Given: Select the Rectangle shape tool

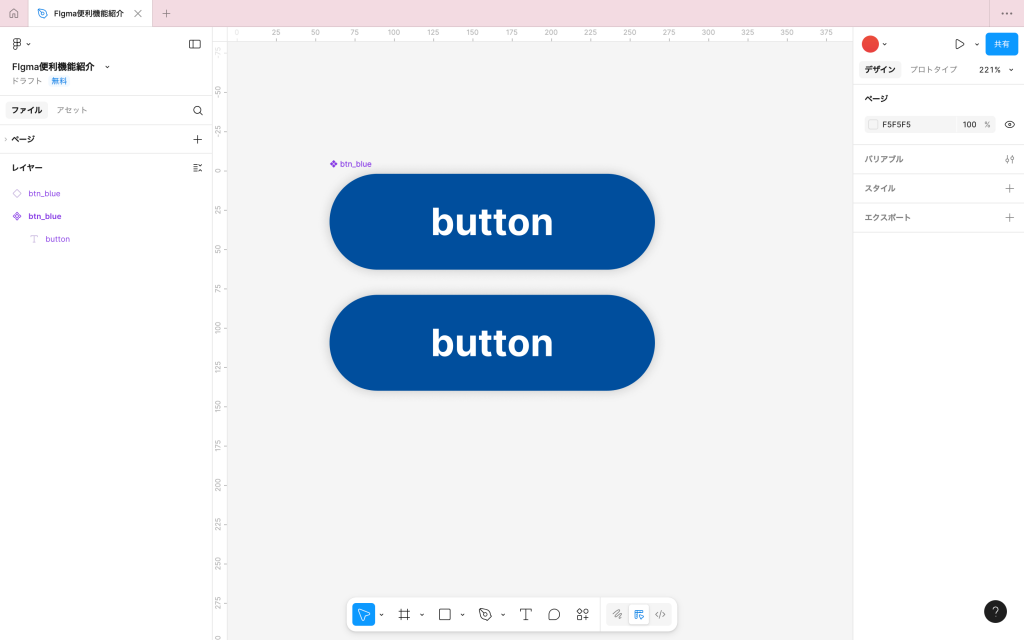Looking at the screenshot, I should tap(445, 614).
